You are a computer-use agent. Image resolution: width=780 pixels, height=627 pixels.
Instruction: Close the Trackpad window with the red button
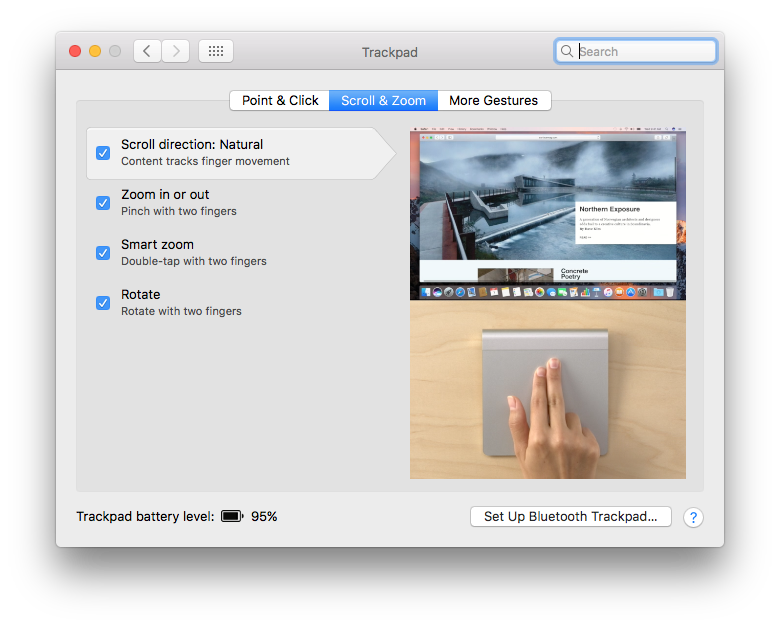pos(75,51)
